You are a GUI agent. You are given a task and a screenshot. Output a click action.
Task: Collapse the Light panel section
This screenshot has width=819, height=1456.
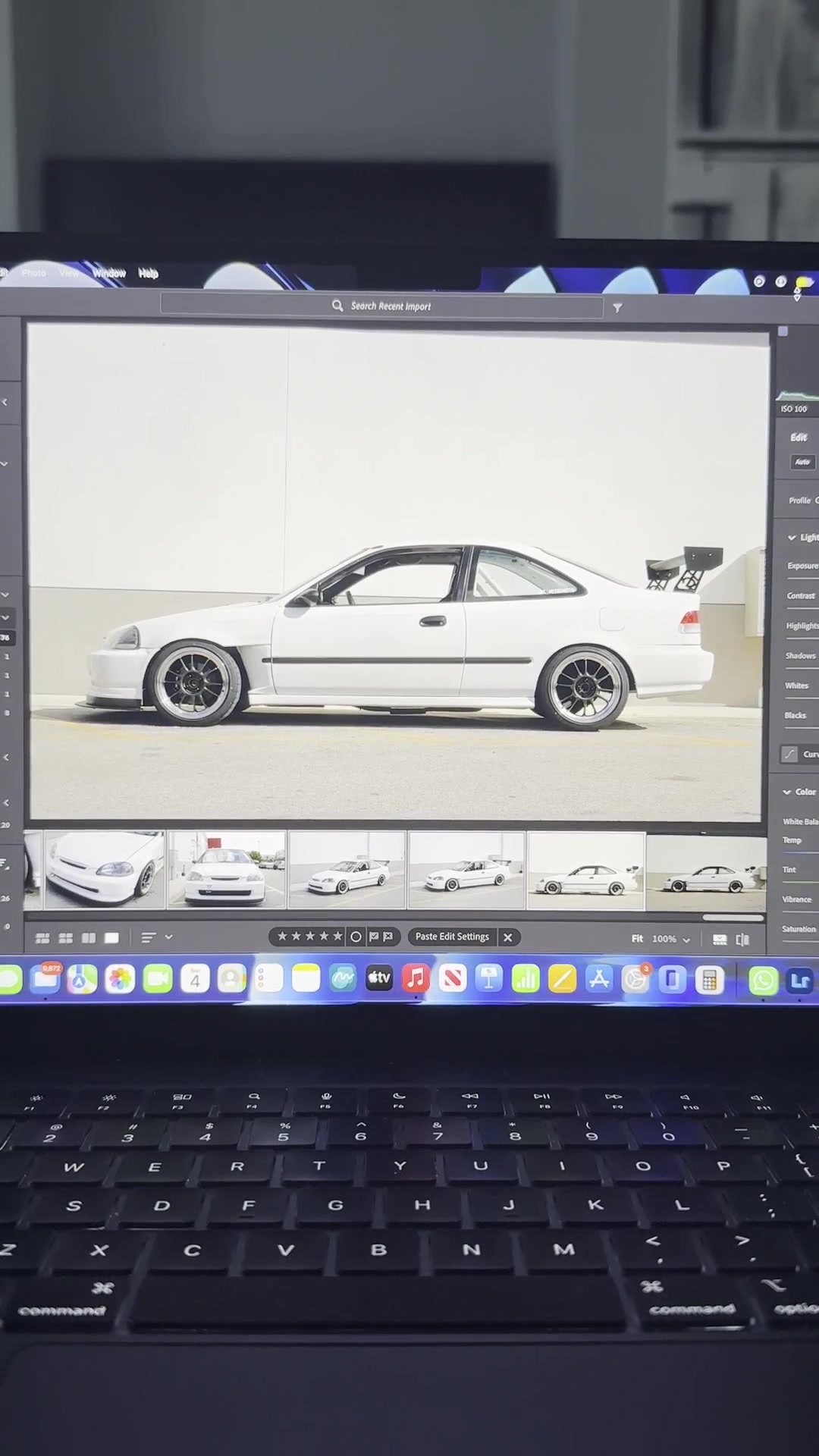(x=792, y=538)
